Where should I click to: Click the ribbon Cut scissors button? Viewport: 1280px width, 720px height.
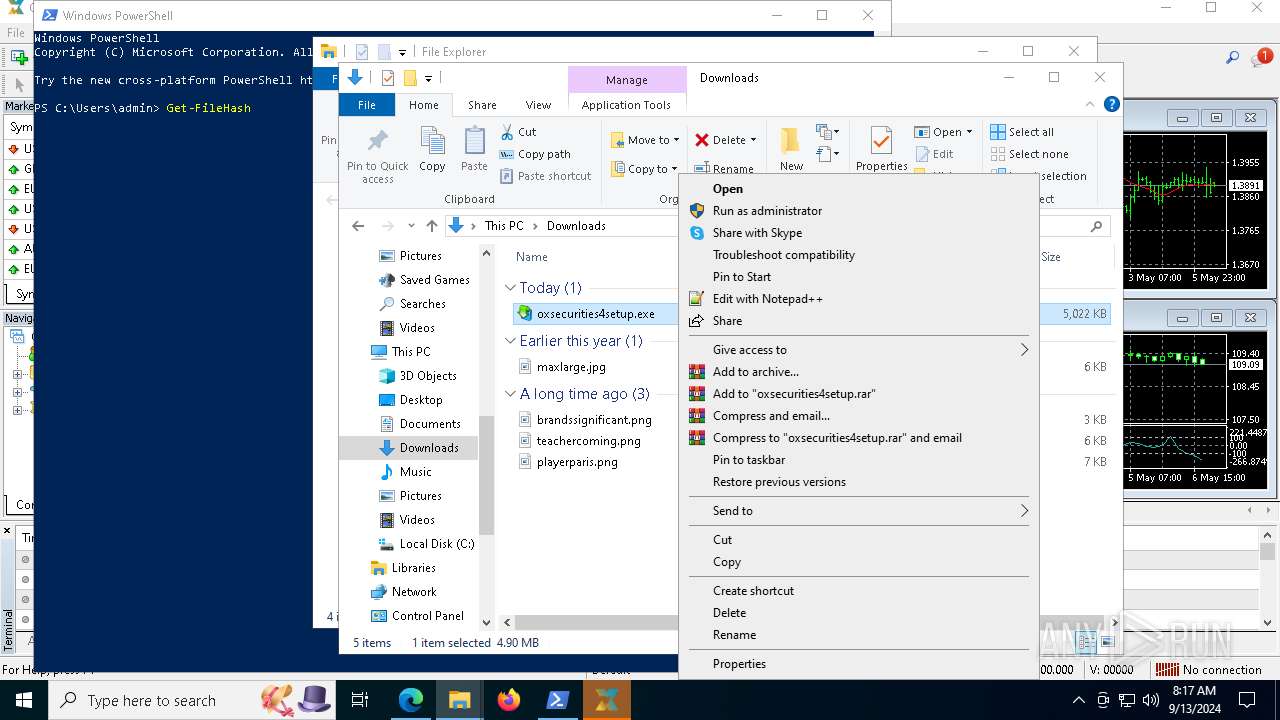pos(518,132)
